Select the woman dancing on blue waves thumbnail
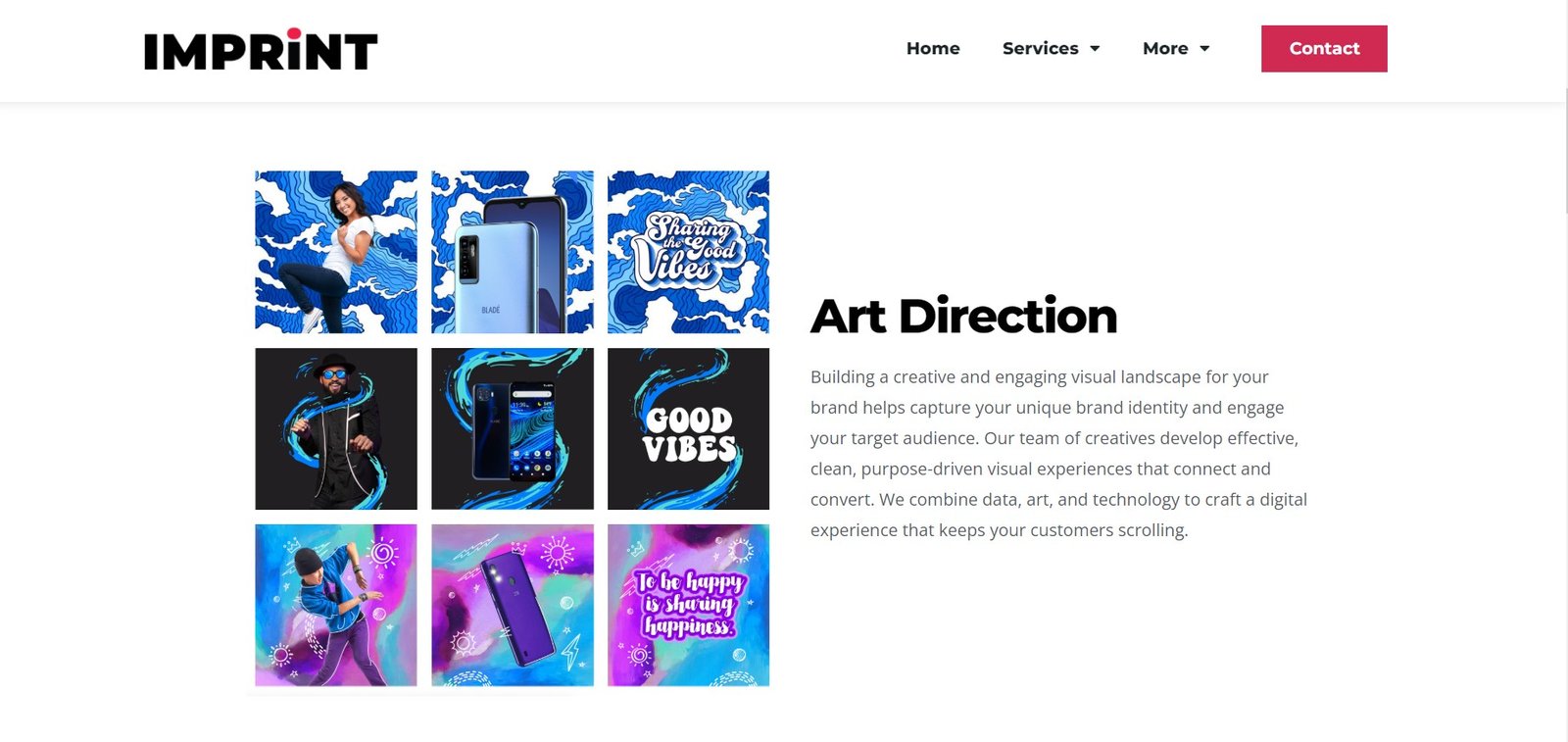This screenshot has width=1568, height=742. coord(336,252)
